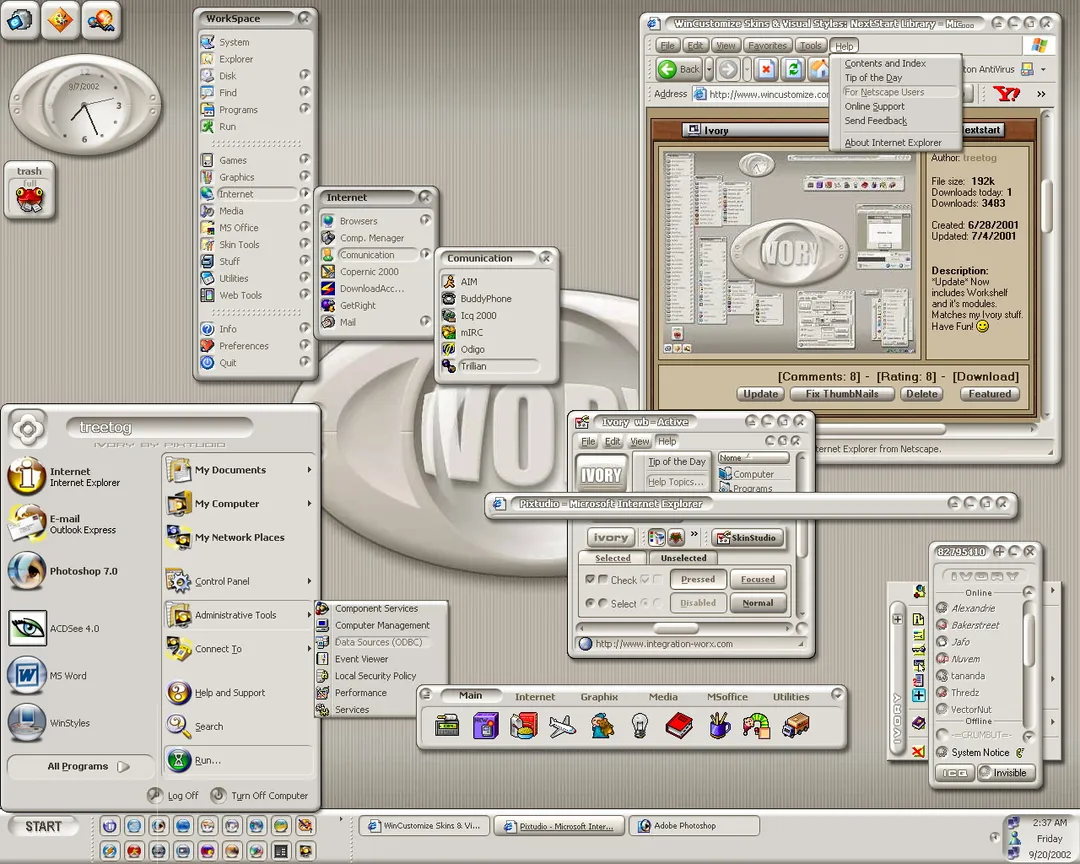Open ACDSee 4.0 eye icon
The image size is (1080, 864).
click(x=28, y=628)
